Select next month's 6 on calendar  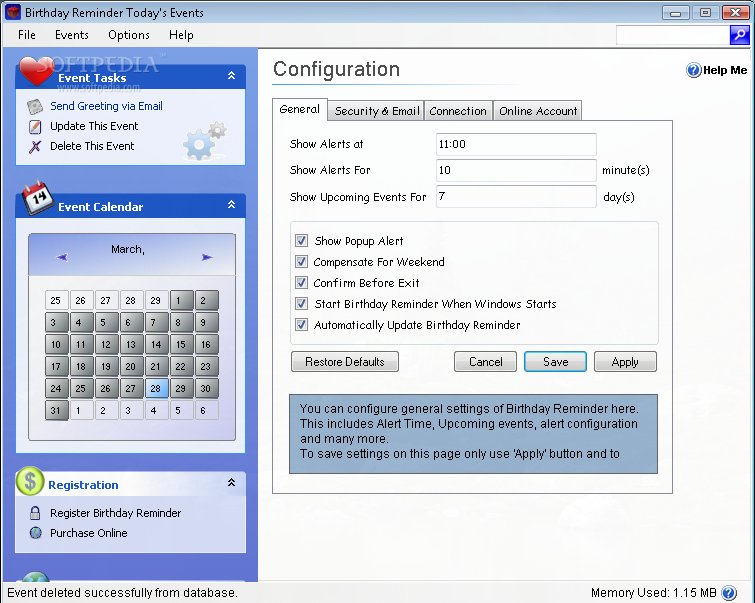(206, 411)
